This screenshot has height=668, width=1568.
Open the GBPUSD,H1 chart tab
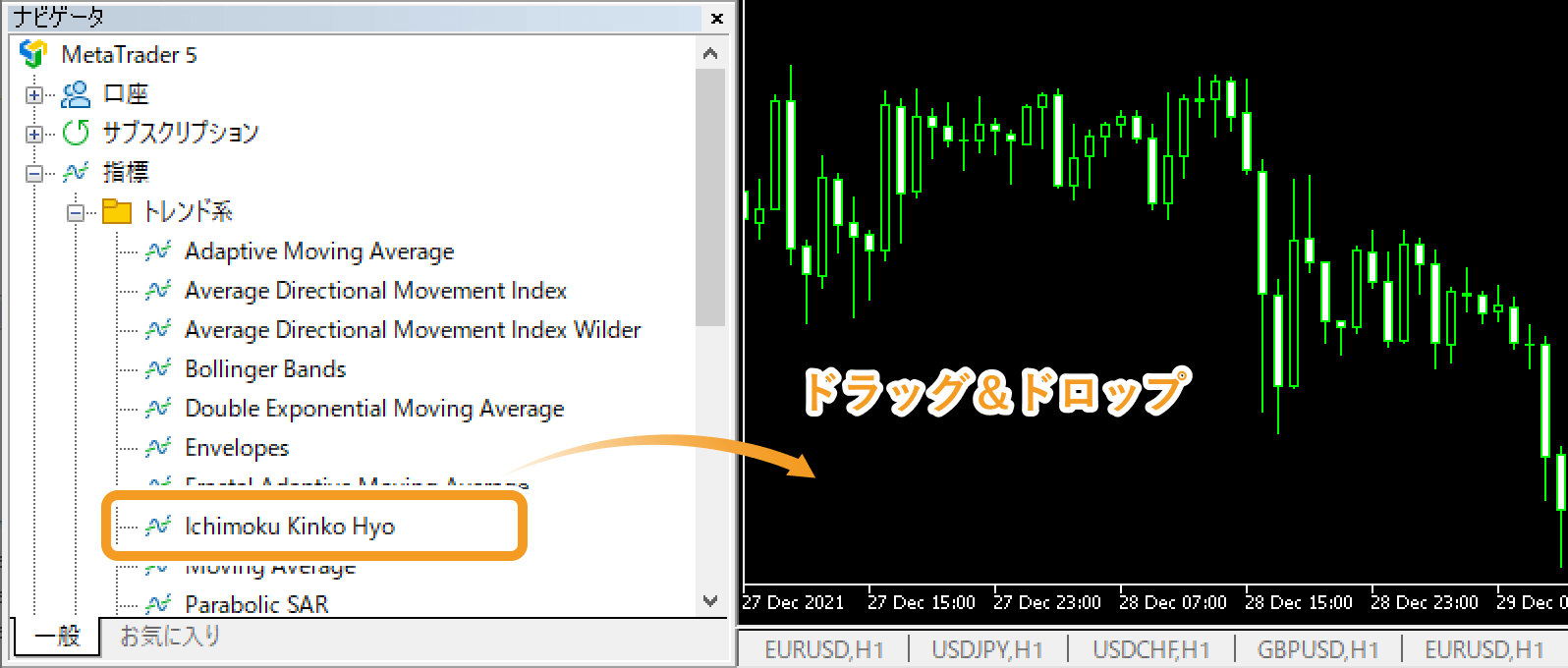[x=1317, y=650]
